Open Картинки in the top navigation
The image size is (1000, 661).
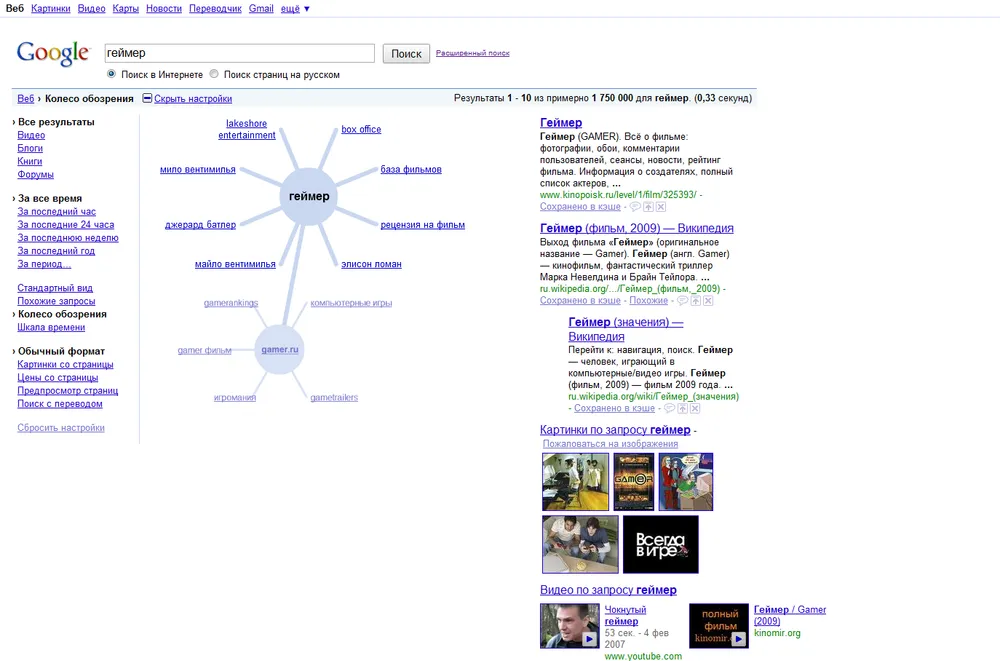(x=50, y=9)
